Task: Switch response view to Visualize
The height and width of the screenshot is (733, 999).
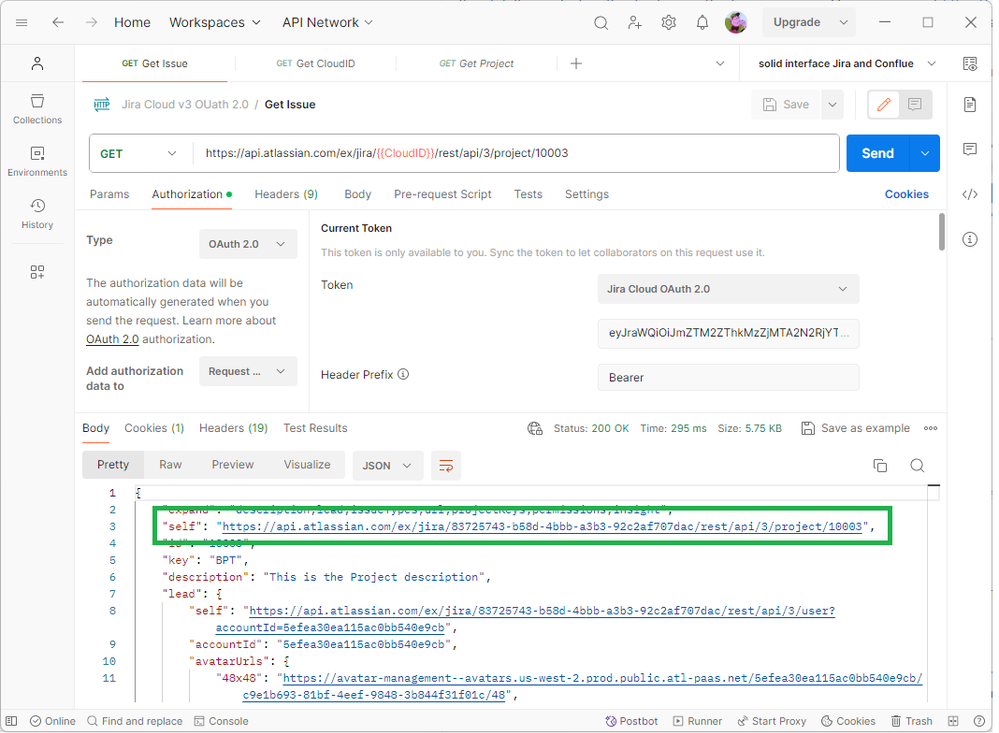Action: pos(307,465)
